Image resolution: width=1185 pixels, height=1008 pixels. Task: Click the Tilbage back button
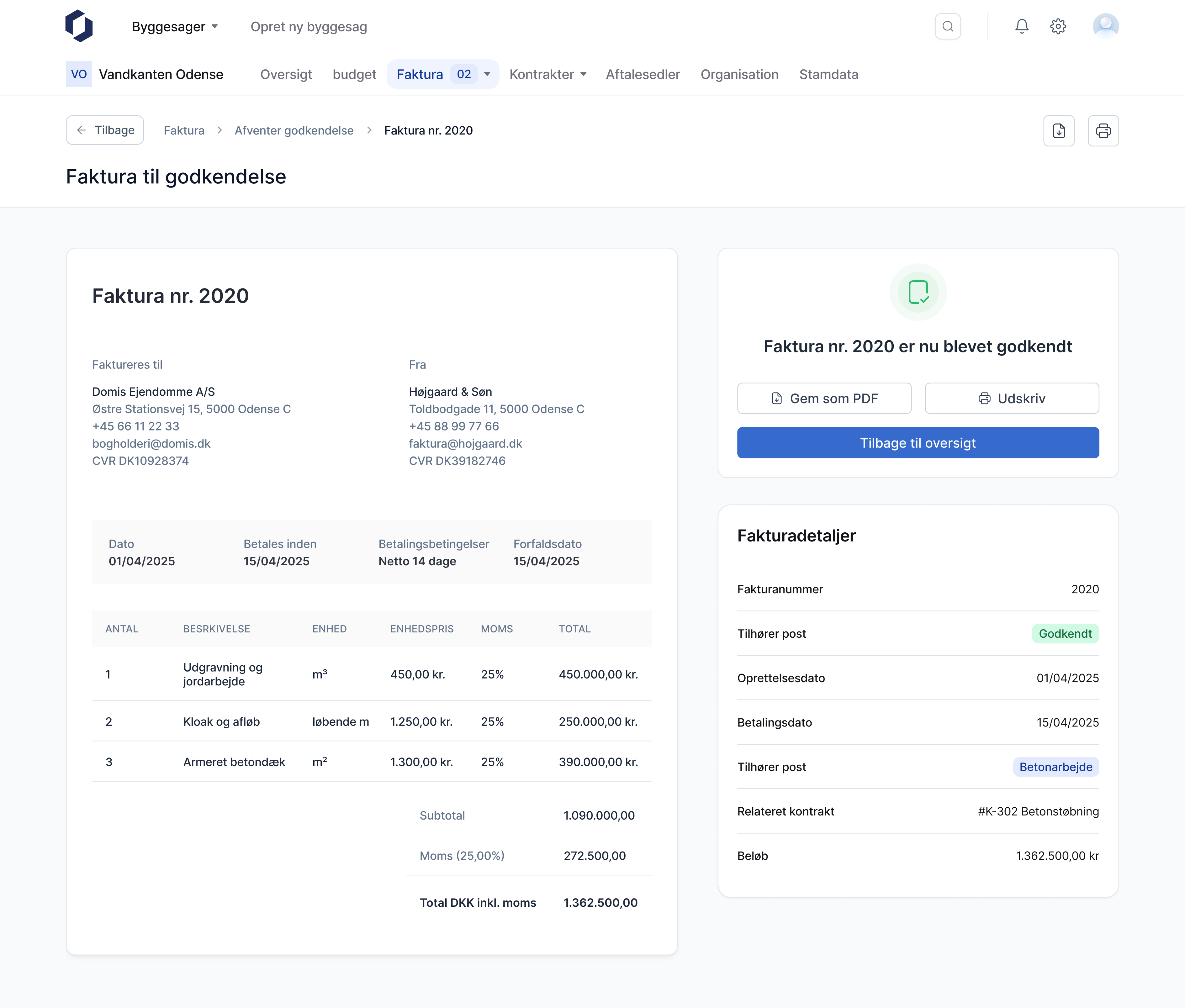tap(105, 130)
